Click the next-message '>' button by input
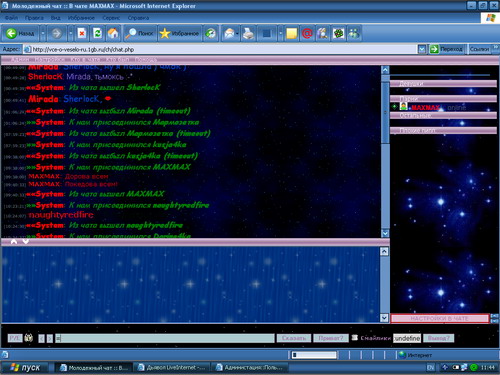This screenshot has height=375, width=500. point(50,339)
